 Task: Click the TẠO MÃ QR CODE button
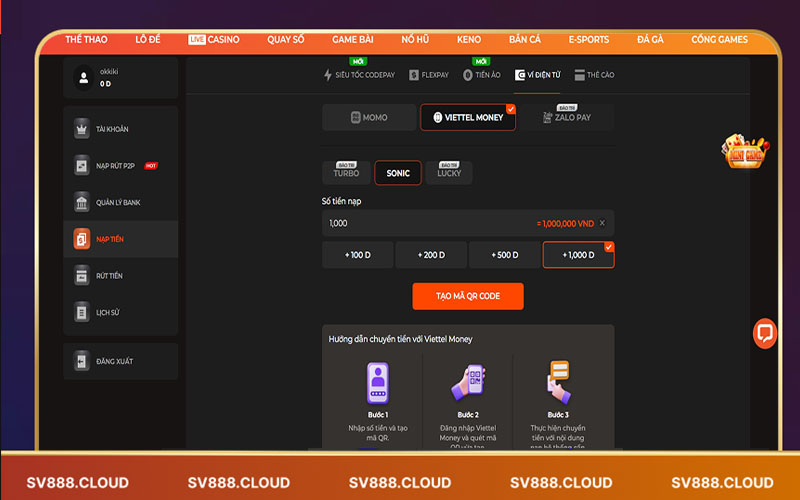(x=468, y=296)
